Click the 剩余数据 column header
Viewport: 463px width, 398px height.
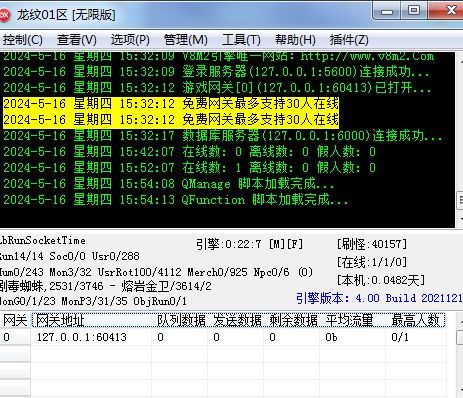click(293, 321)
